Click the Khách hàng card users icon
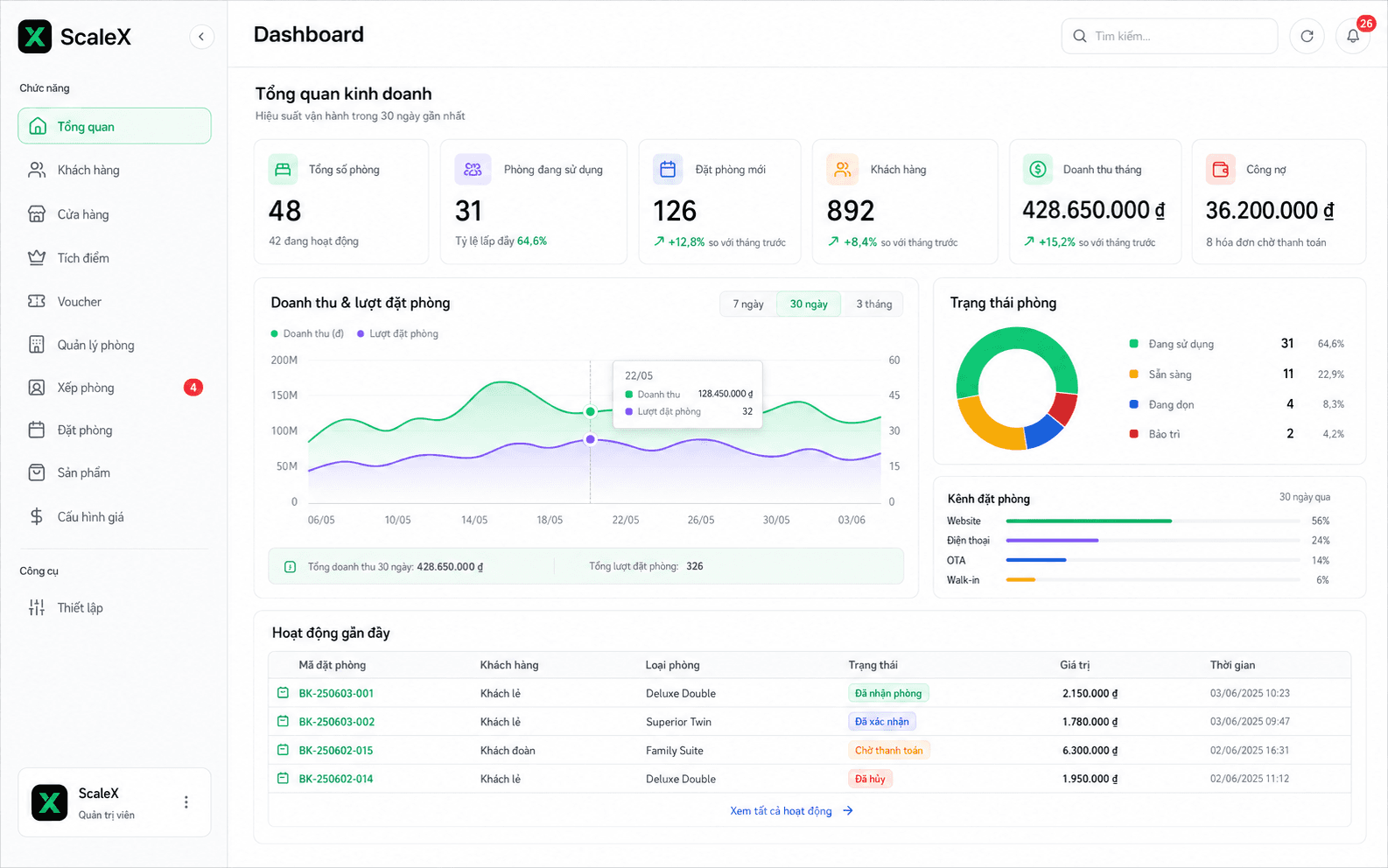 [x=842, y=170]
